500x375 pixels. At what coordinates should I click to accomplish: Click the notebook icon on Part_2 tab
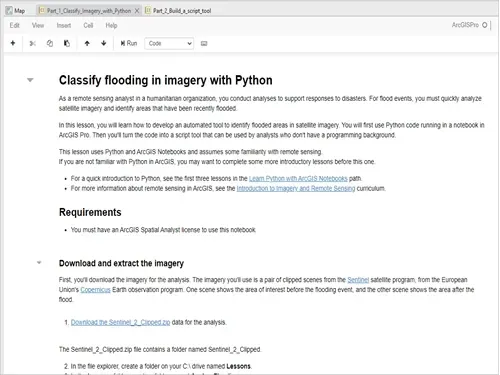[148, 11]
